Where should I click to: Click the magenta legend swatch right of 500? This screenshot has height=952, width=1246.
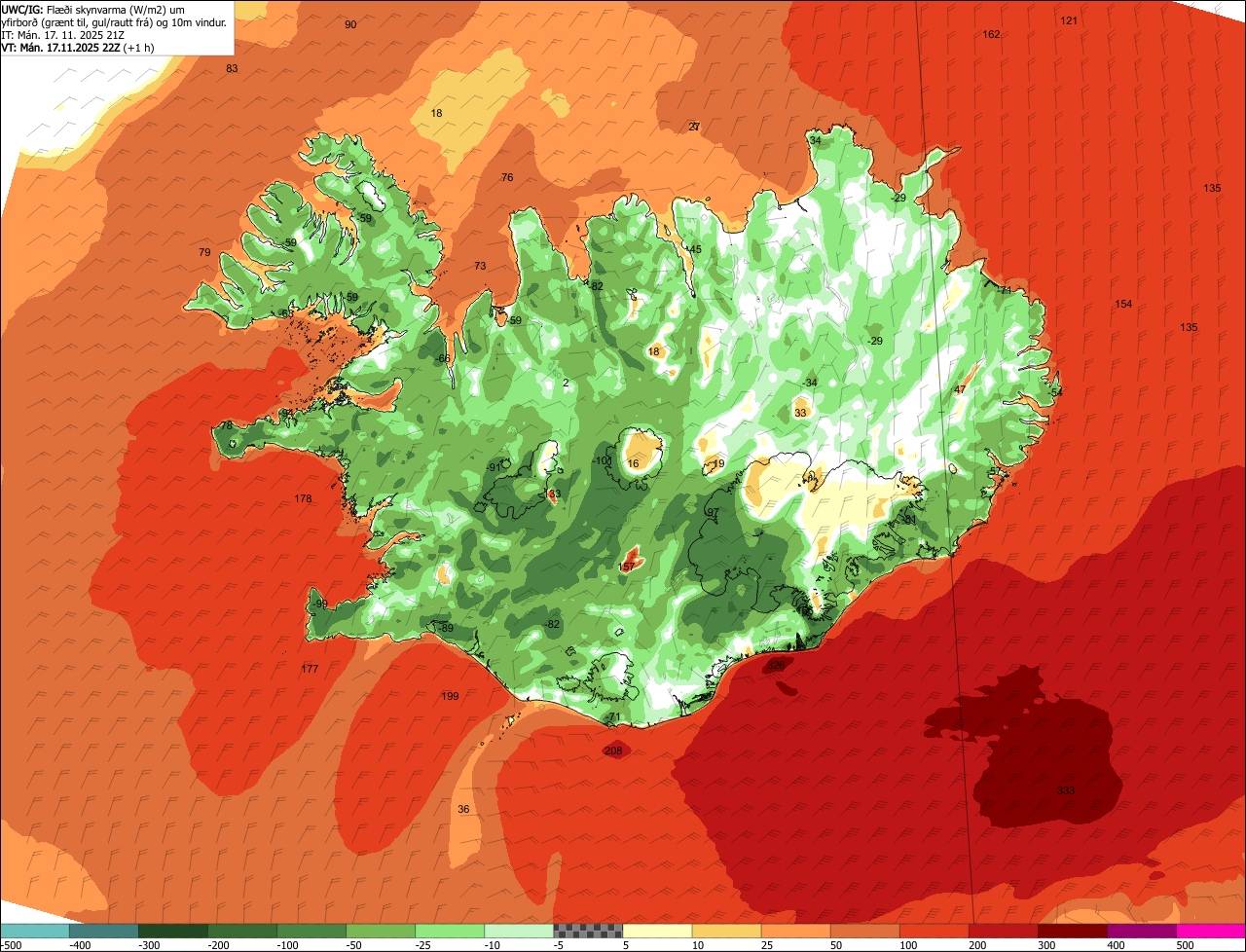(1211, 931)
